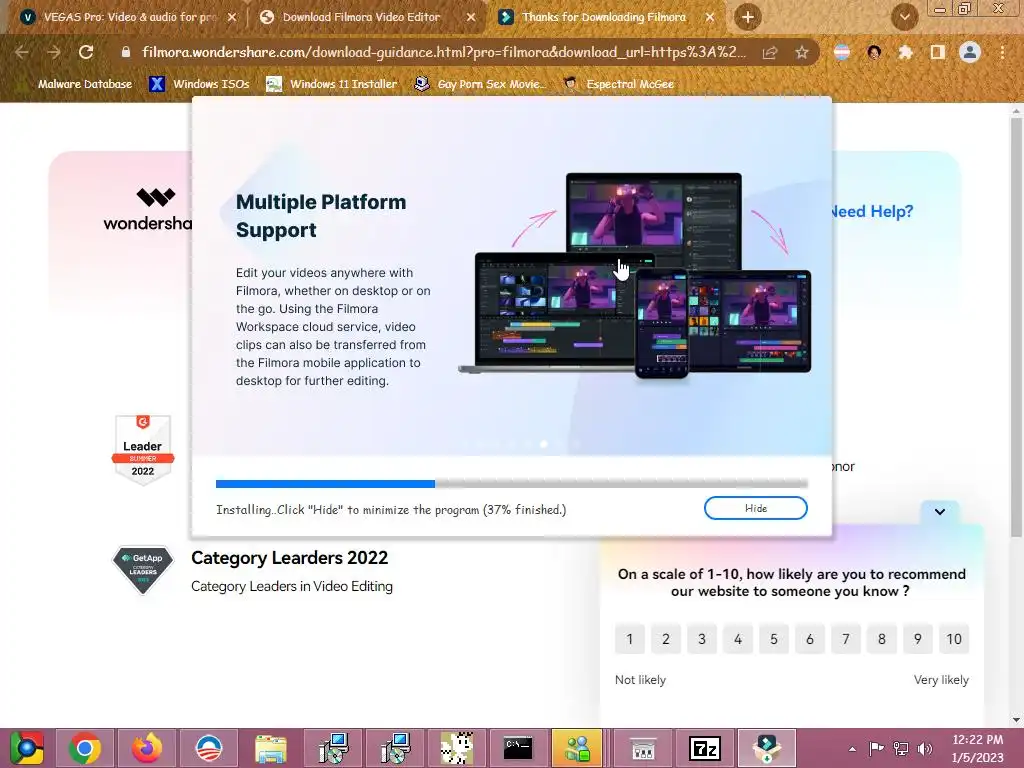Select rating 2 in survey
The image size is (1024, 768).
point(665,639)
